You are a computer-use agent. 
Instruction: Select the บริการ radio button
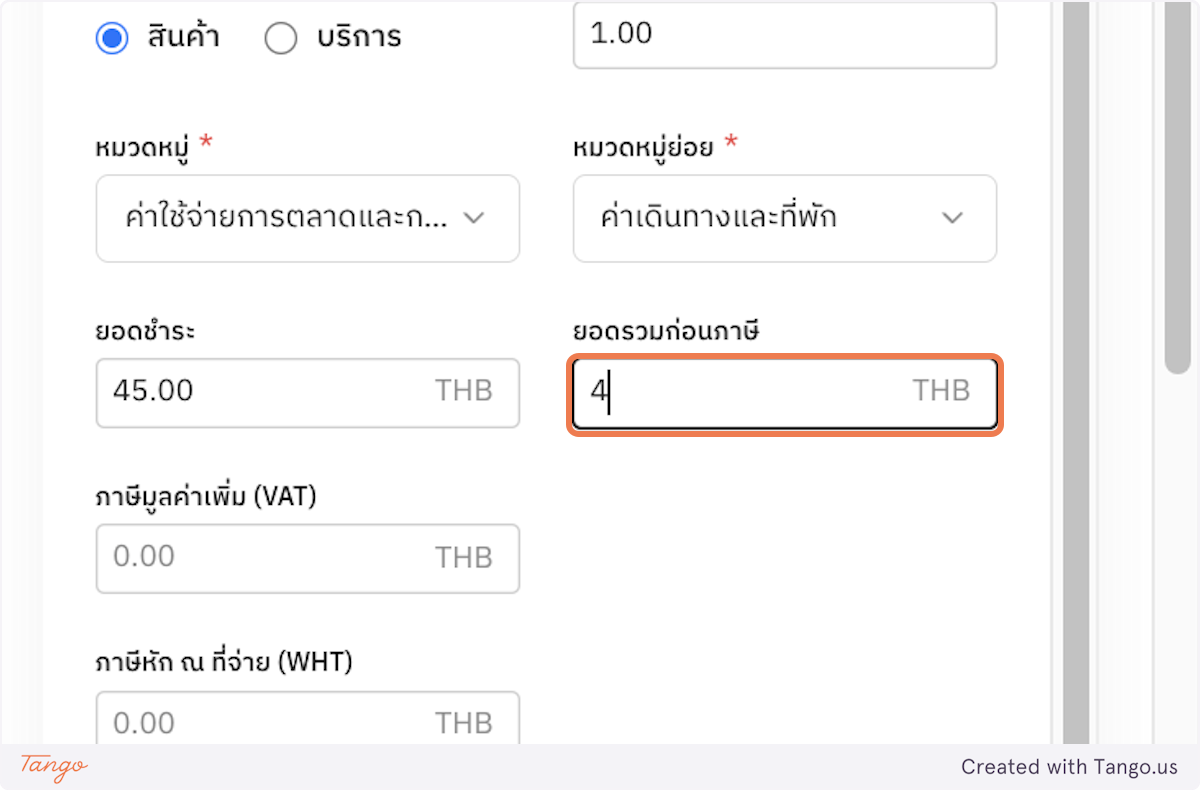[x=281, y=37]
